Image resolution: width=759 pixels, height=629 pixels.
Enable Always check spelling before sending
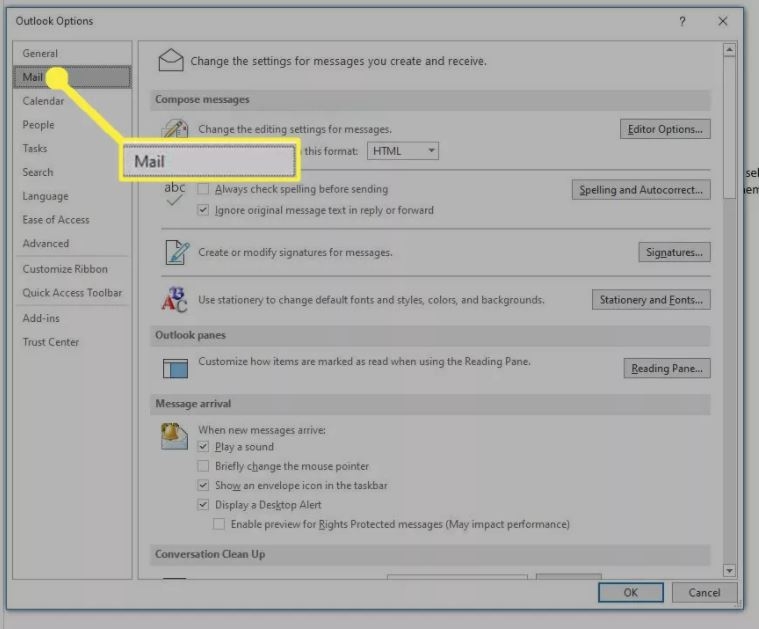click(203, 189)
